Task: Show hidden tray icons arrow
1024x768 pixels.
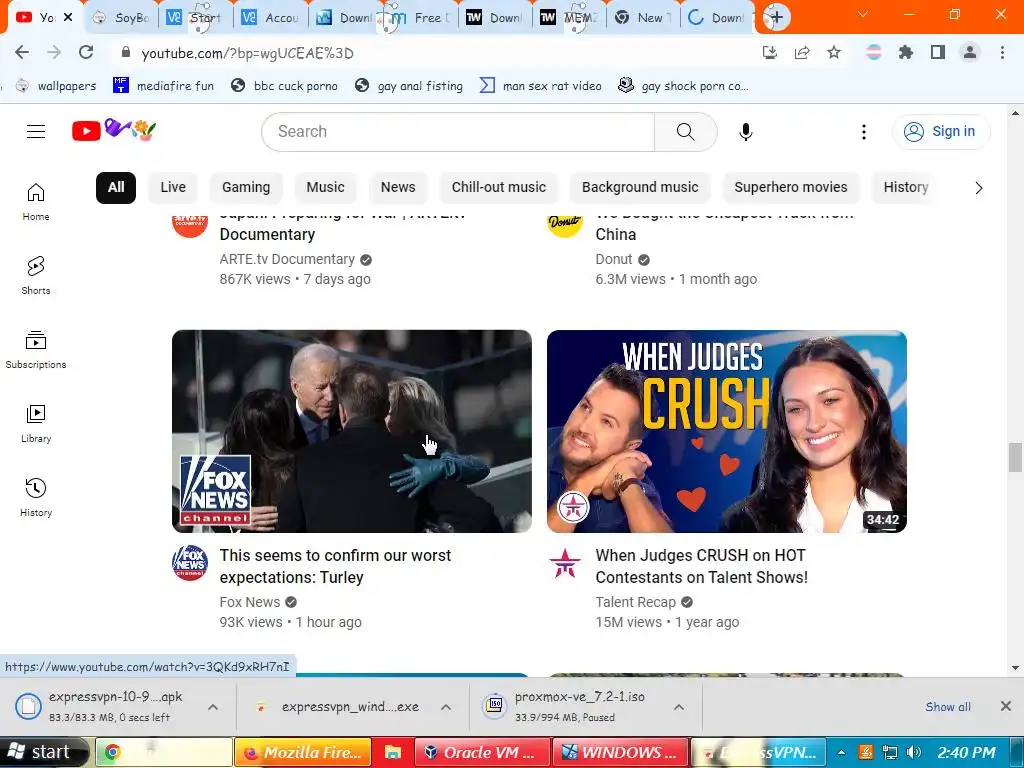Action: click(841, 752)
